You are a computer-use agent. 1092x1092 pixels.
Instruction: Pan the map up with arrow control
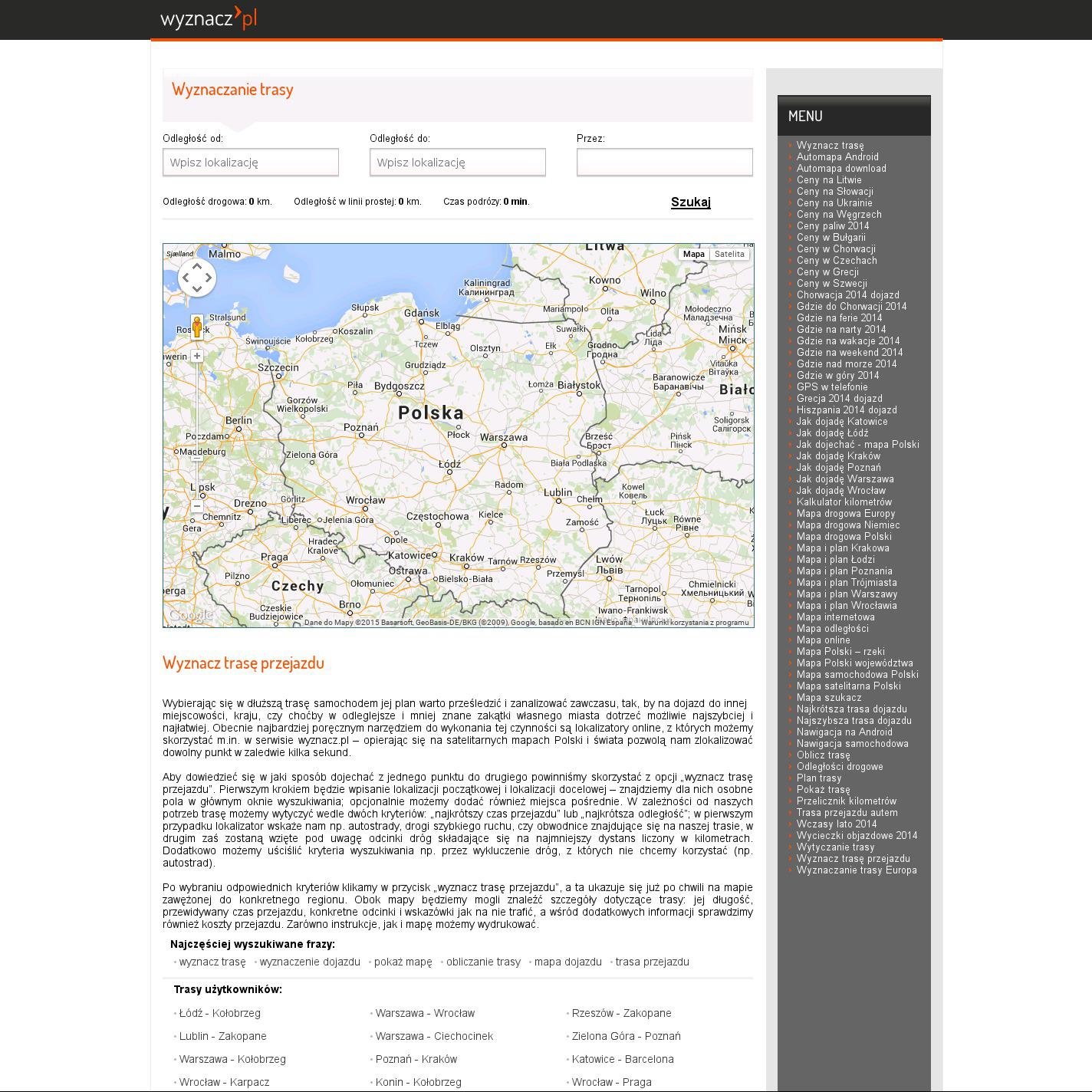(197, 265)
